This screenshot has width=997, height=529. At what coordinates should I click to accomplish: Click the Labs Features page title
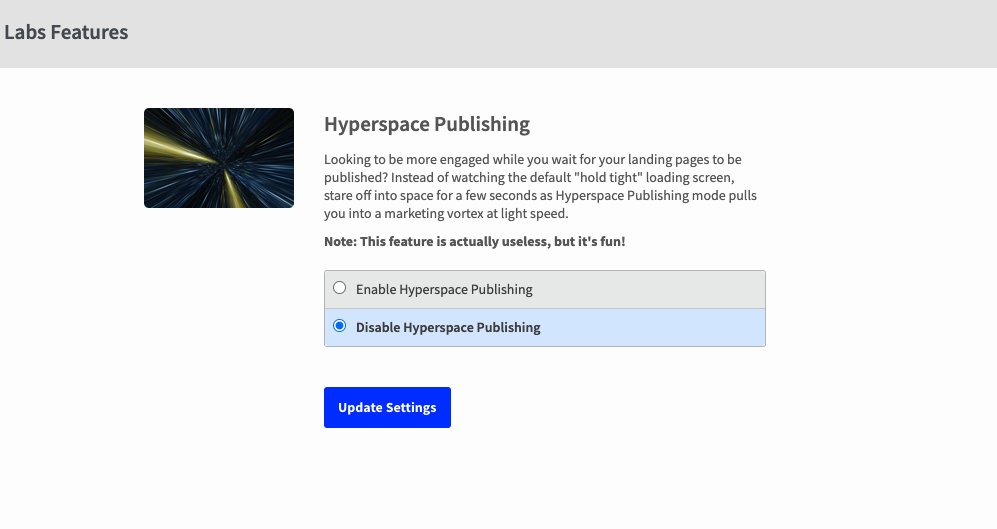(66, 32)
